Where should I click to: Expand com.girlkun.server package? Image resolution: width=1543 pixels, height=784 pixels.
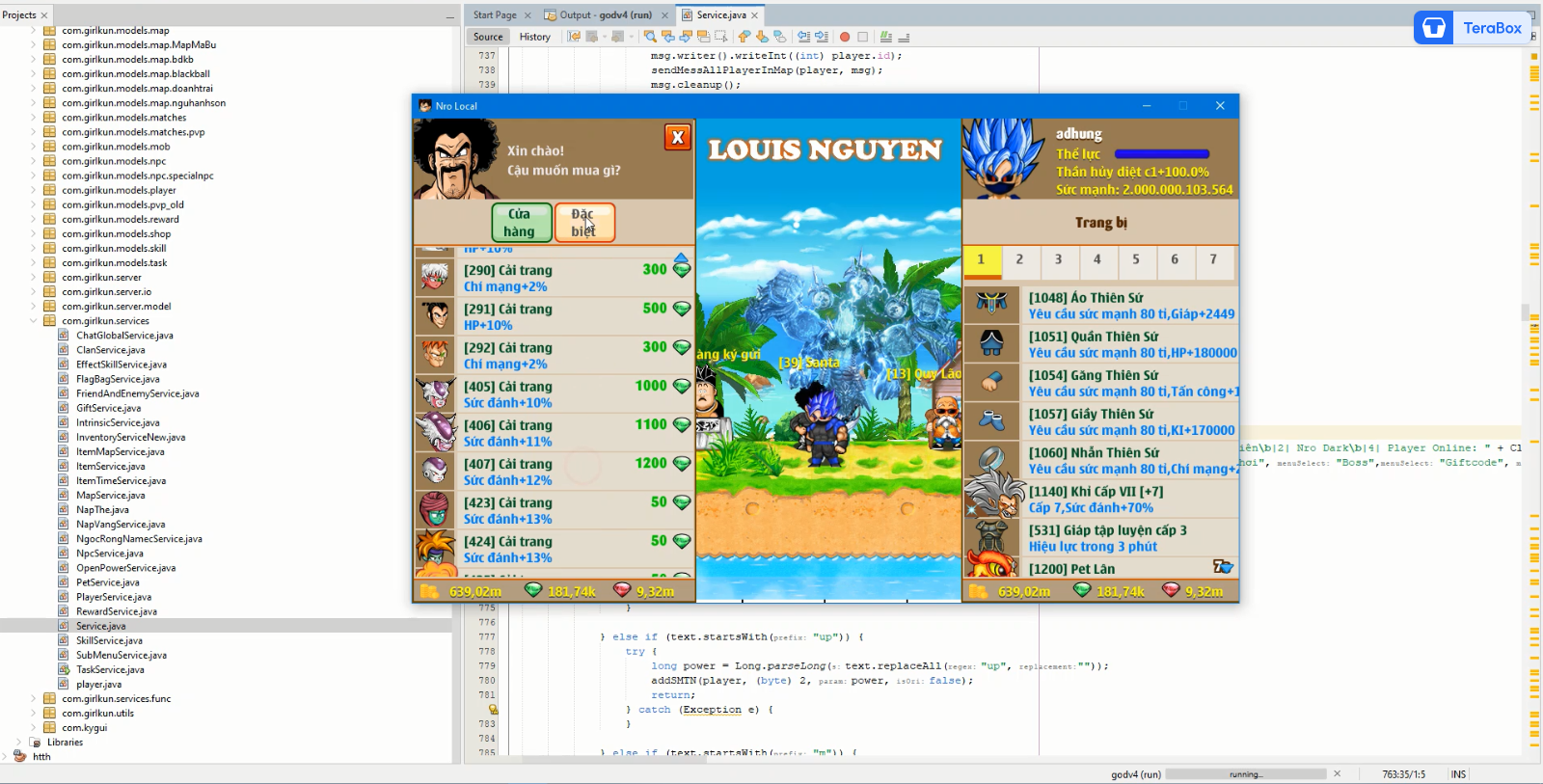33,277
